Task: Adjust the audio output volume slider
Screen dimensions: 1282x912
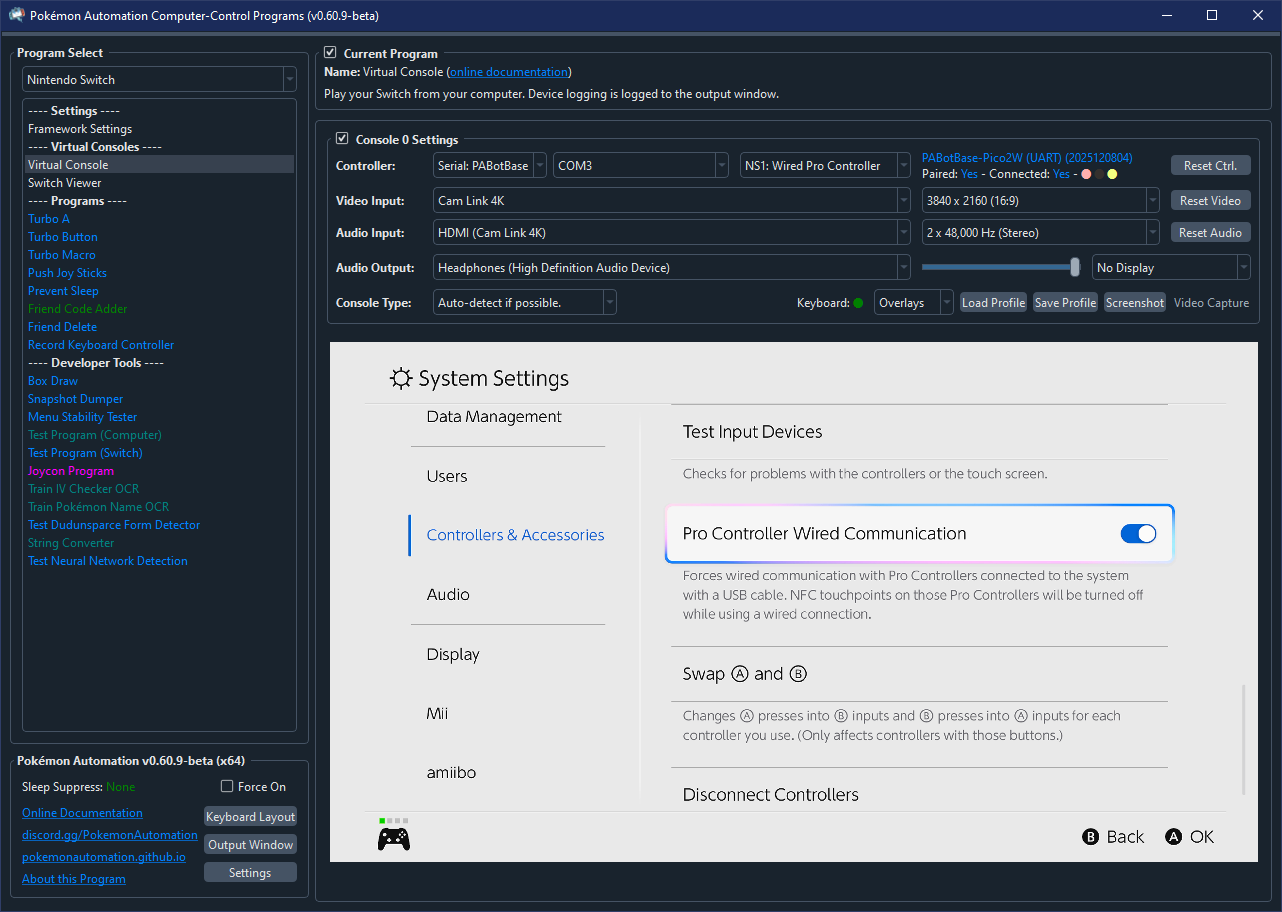Action: click(1075, 267)
